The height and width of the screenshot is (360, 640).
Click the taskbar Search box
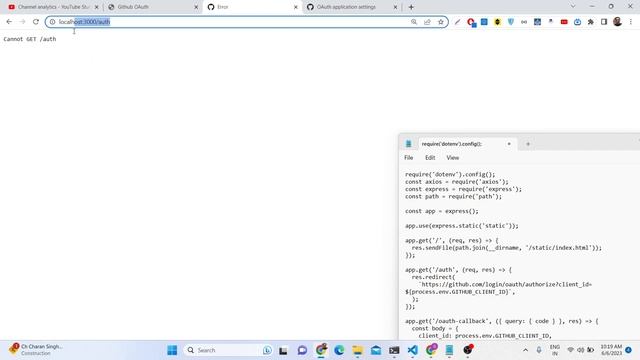click(229, 350)
